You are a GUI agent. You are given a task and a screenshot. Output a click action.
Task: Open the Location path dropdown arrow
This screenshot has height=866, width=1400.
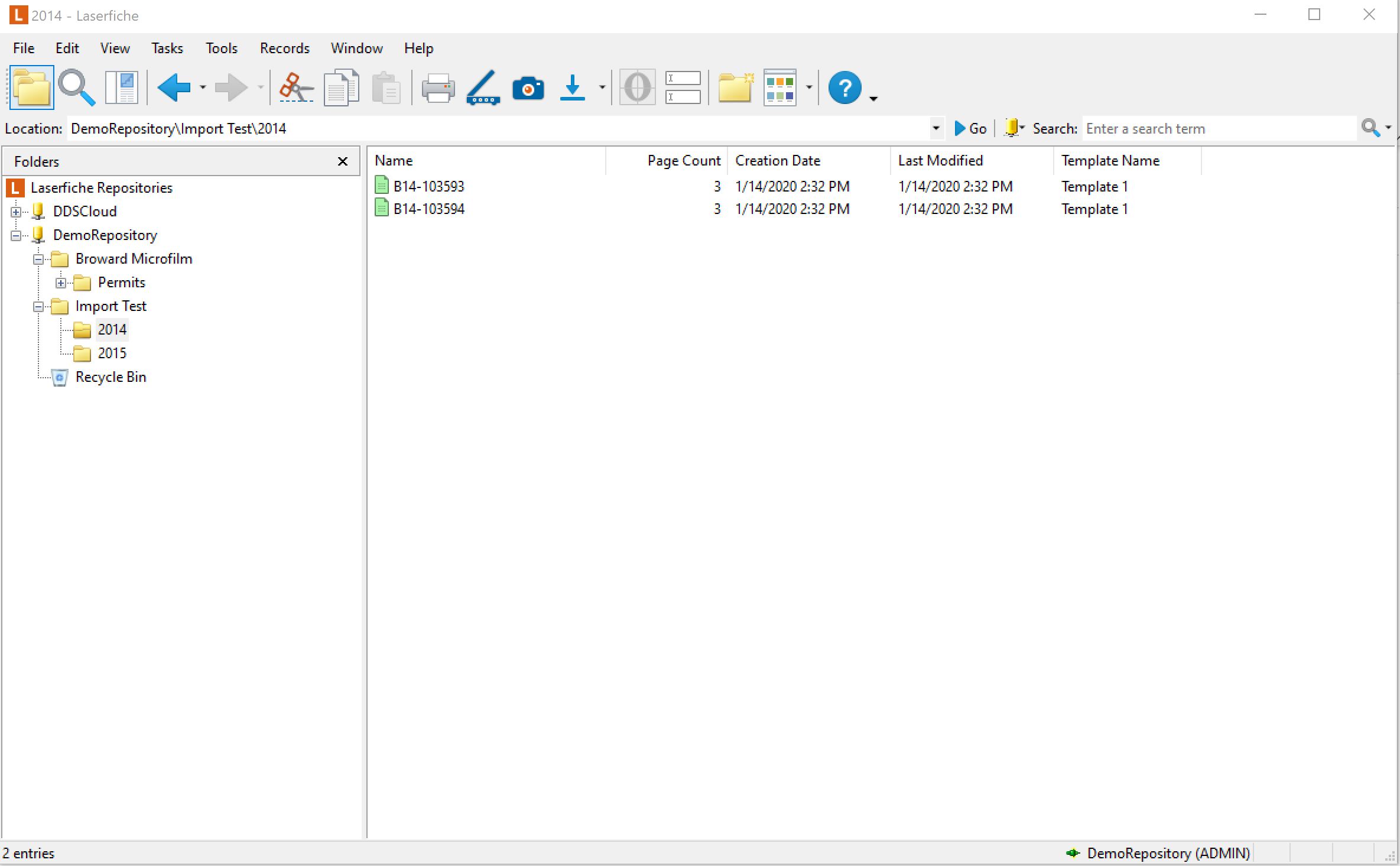tap(936, 128)
